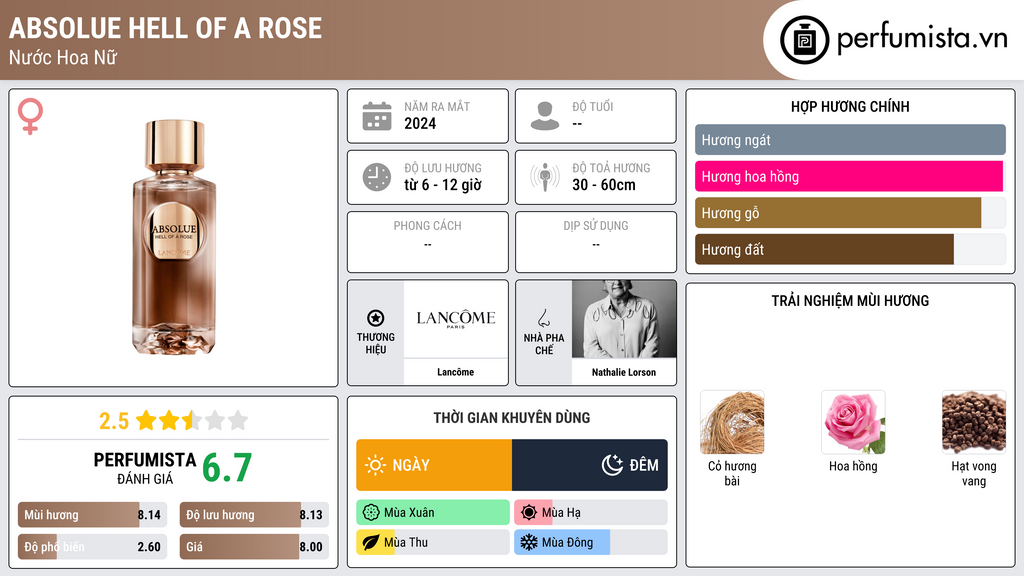
Task: Click the 2.5 rating number
Action: point(114,421)
